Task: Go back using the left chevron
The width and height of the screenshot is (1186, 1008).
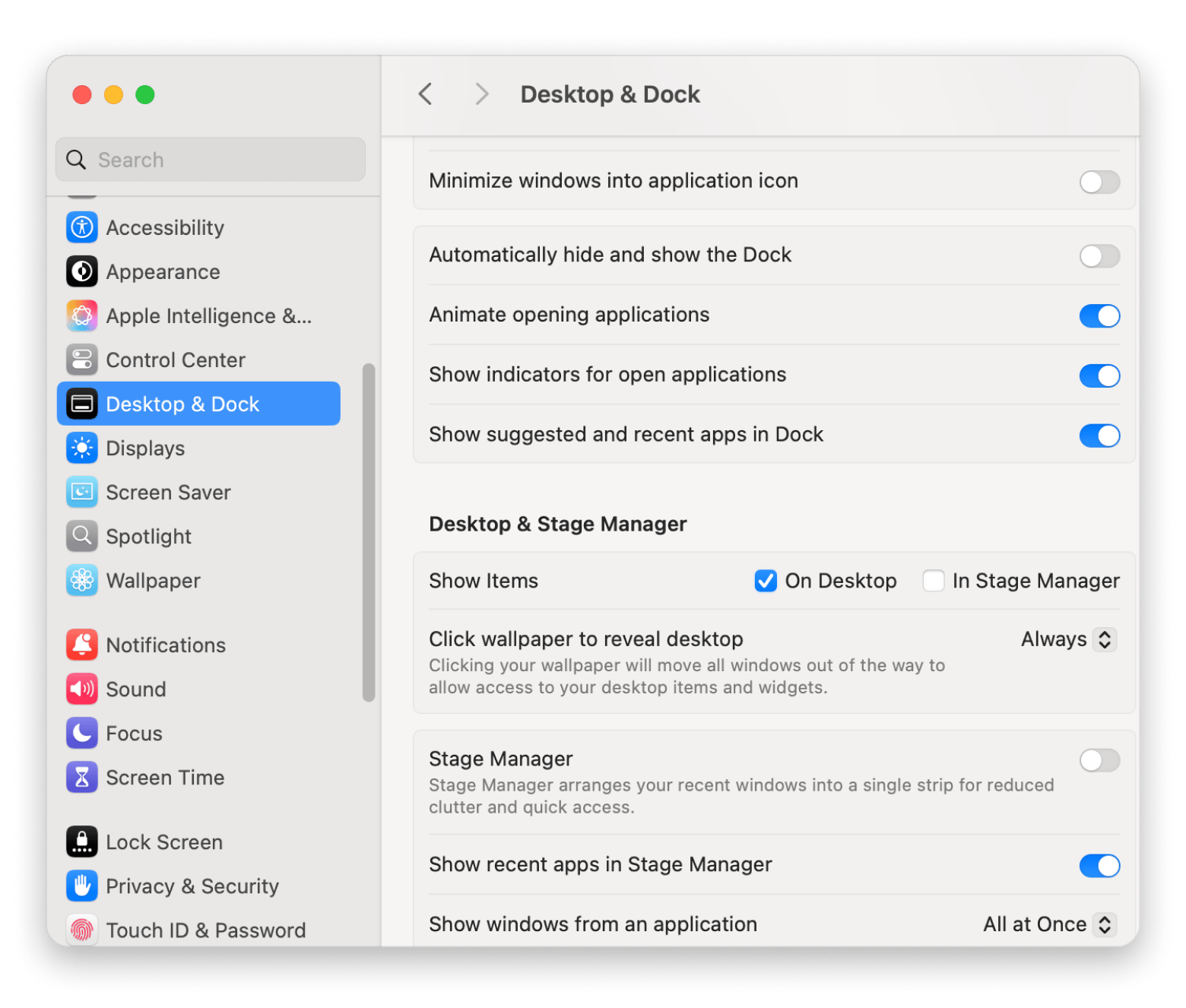Action: (x=426, y=94)
